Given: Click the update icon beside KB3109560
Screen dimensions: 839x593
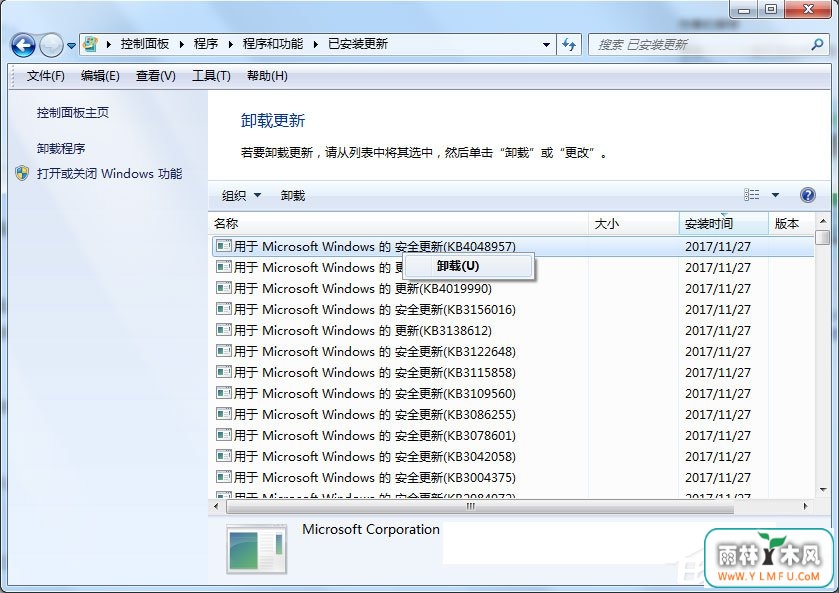Looking at the screenshot, I should (x=224, y=393).
